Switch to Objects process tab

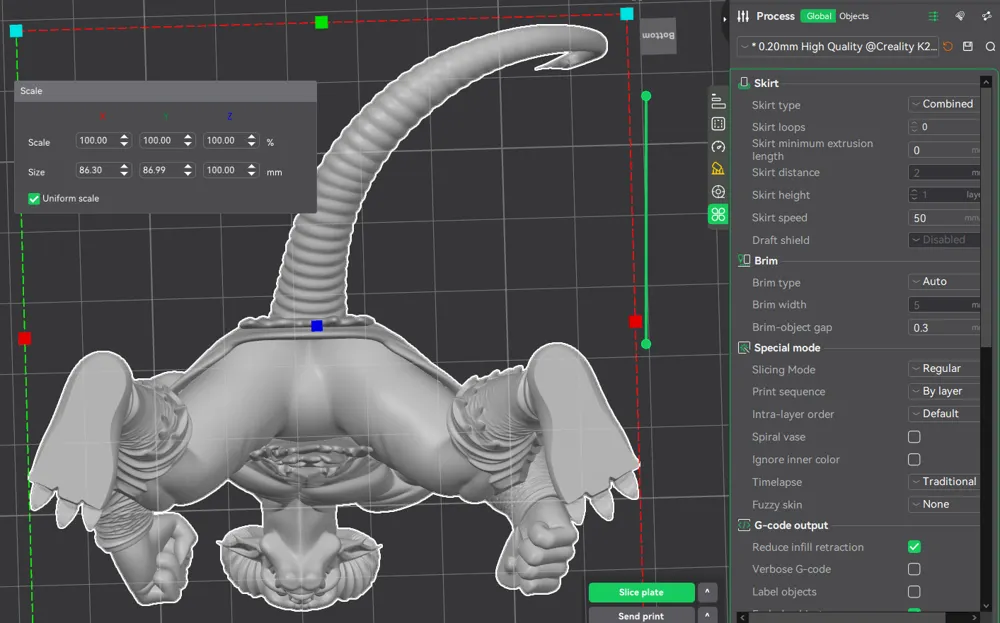click(854, 16)
